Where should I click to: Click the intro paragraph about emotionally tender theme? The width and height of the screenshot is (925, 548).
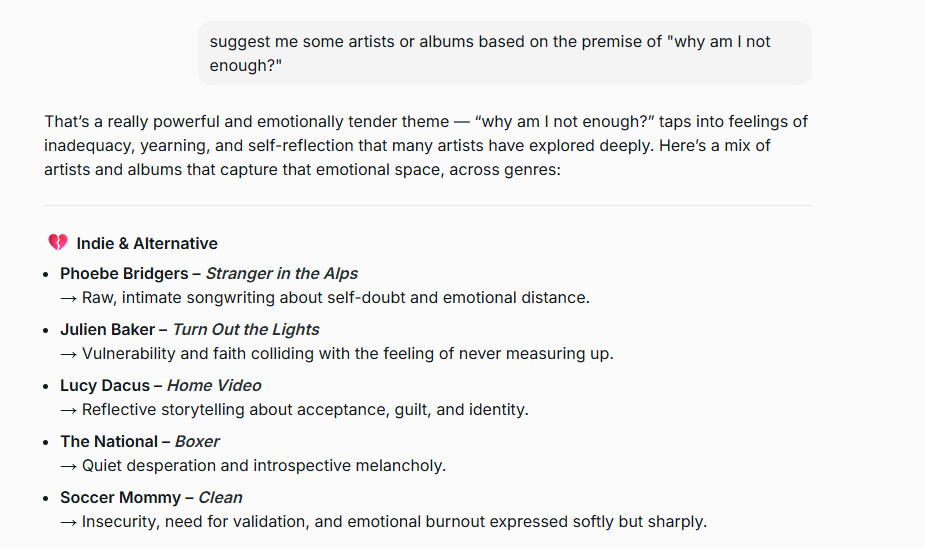pyautogui.click(x=426, y=145)
